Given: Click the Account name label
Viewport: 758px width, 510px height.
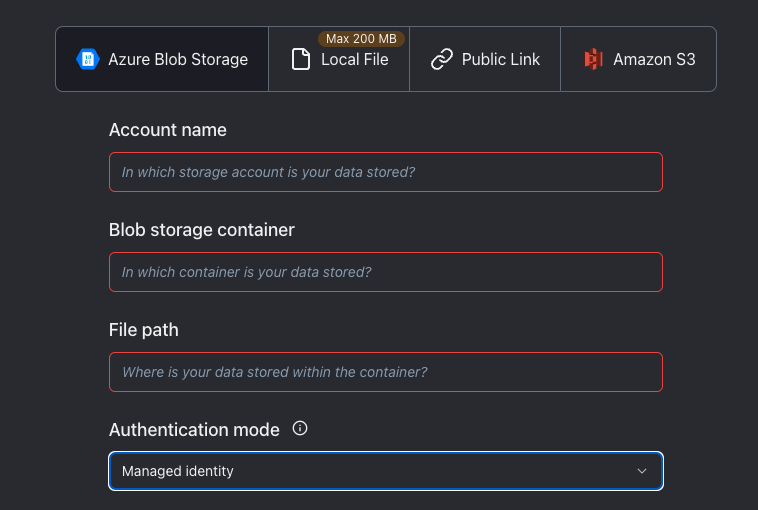Looking at the screenshot, I should click(x=168, y=130).
